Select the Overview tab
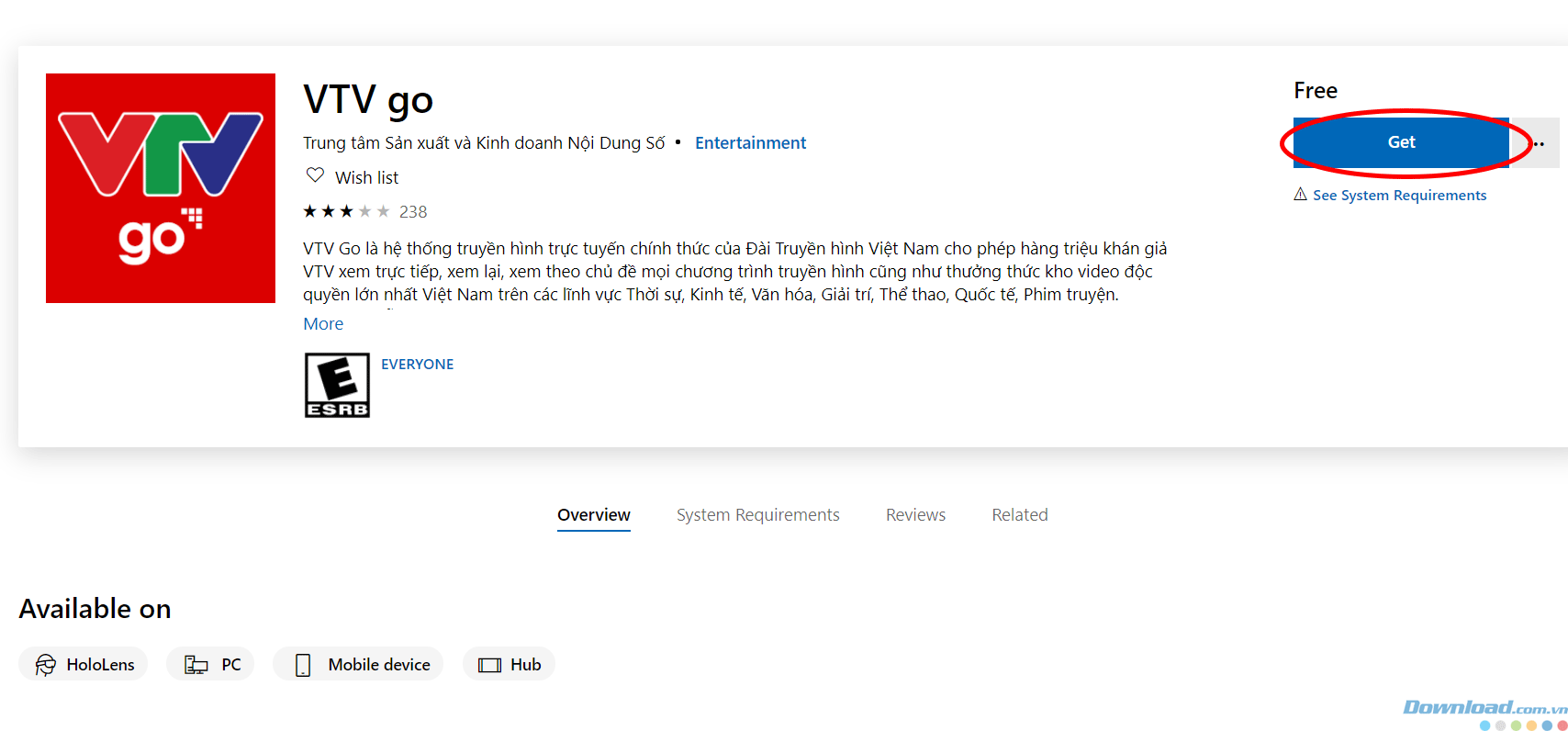 click(x=594, y=515)
